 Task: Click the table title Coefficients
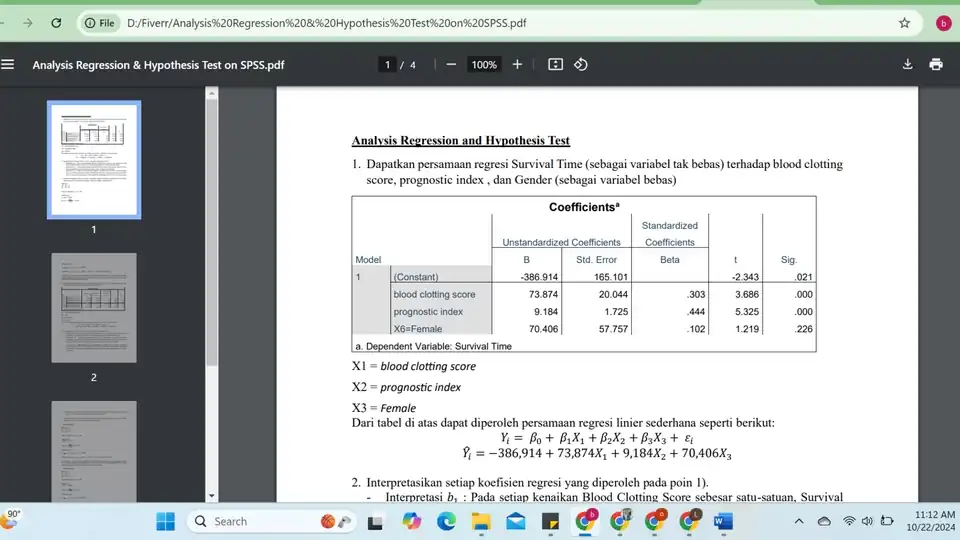coord(584,207)
